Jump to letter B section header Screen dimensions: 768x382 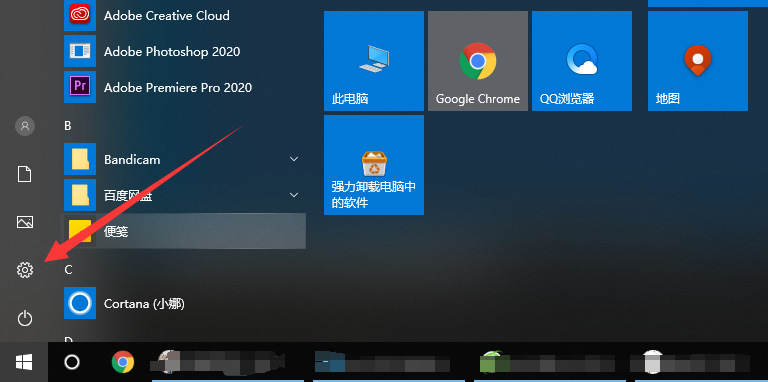point(68,126)
